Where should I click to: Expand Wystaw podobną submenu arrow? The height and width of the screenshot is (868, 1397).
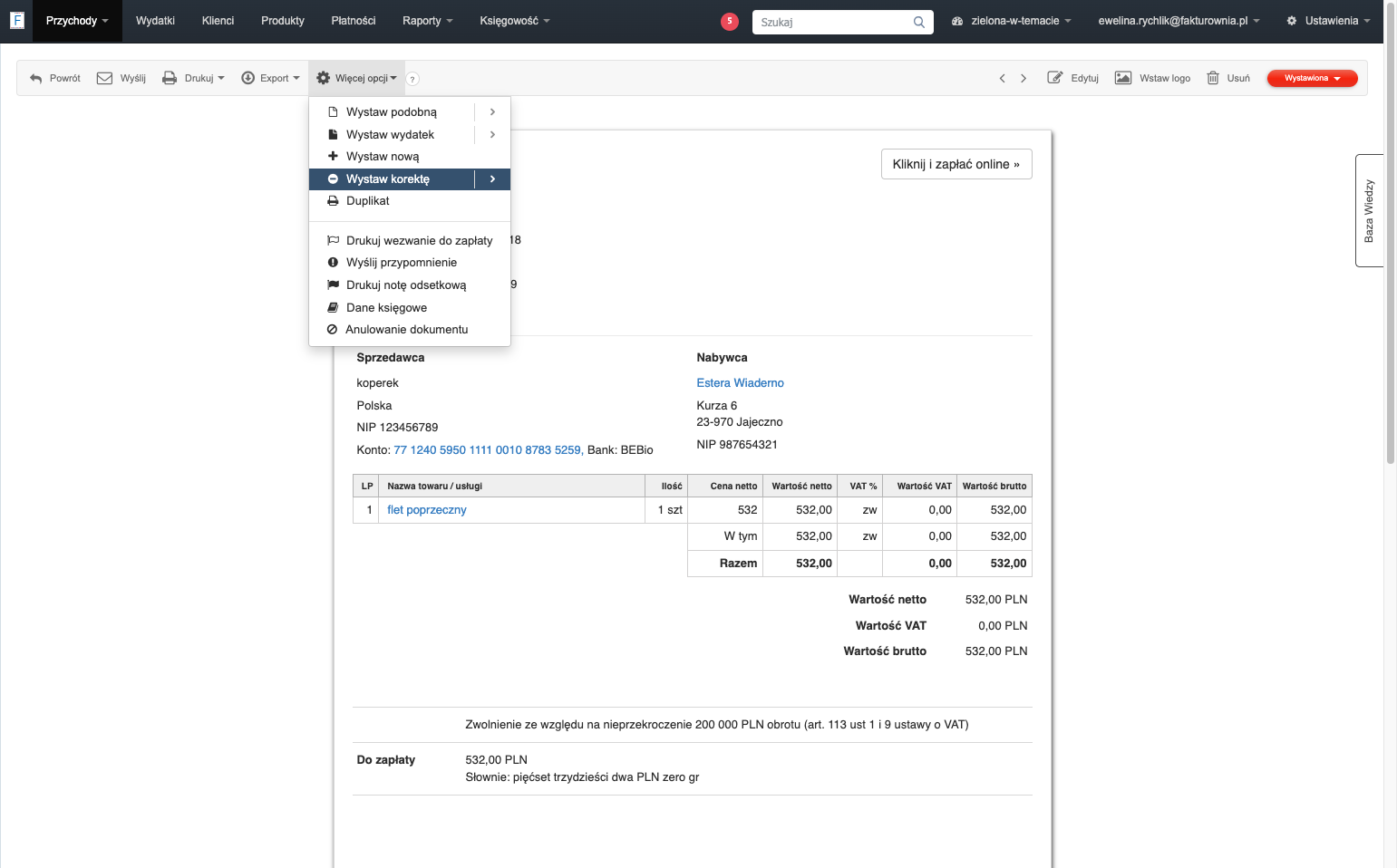(492, 112)
